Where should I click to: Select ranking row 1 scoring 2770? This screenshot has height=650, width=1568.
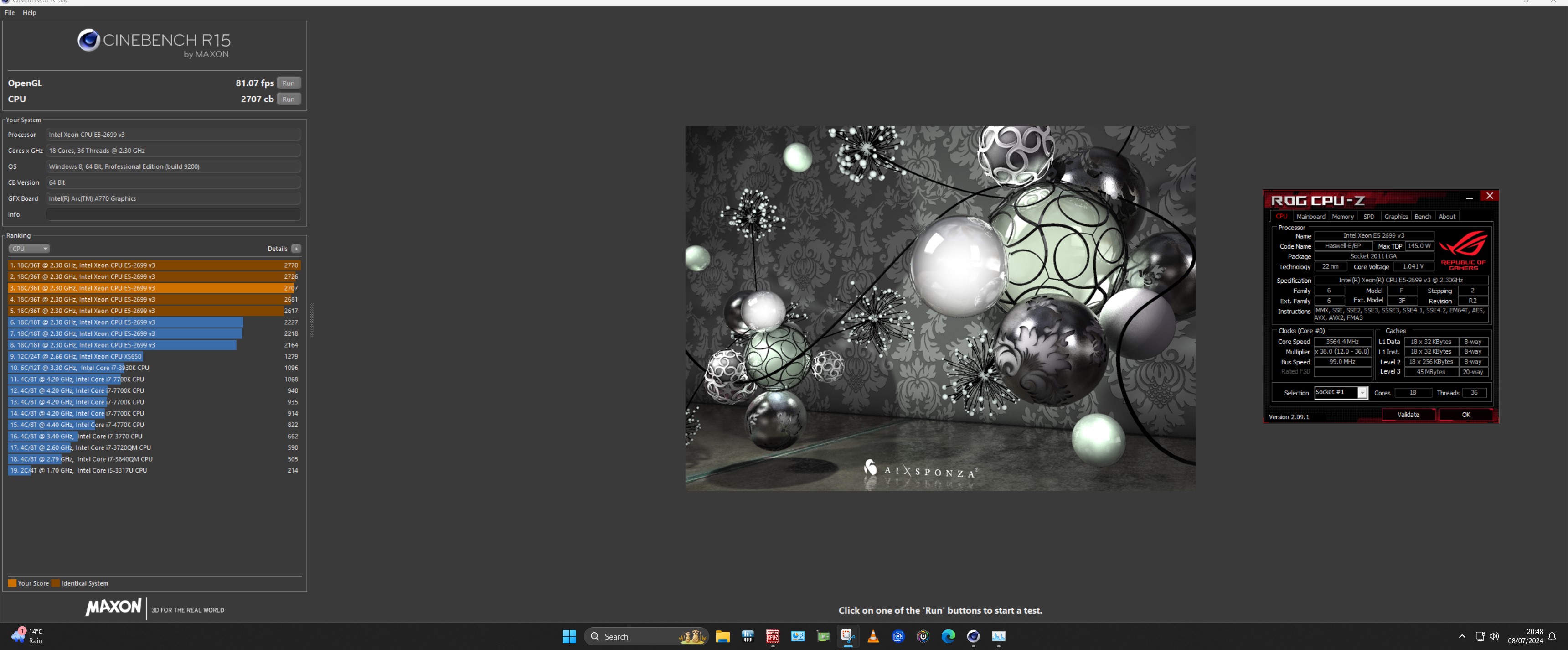pyautogui.click(x=155, y=265)
